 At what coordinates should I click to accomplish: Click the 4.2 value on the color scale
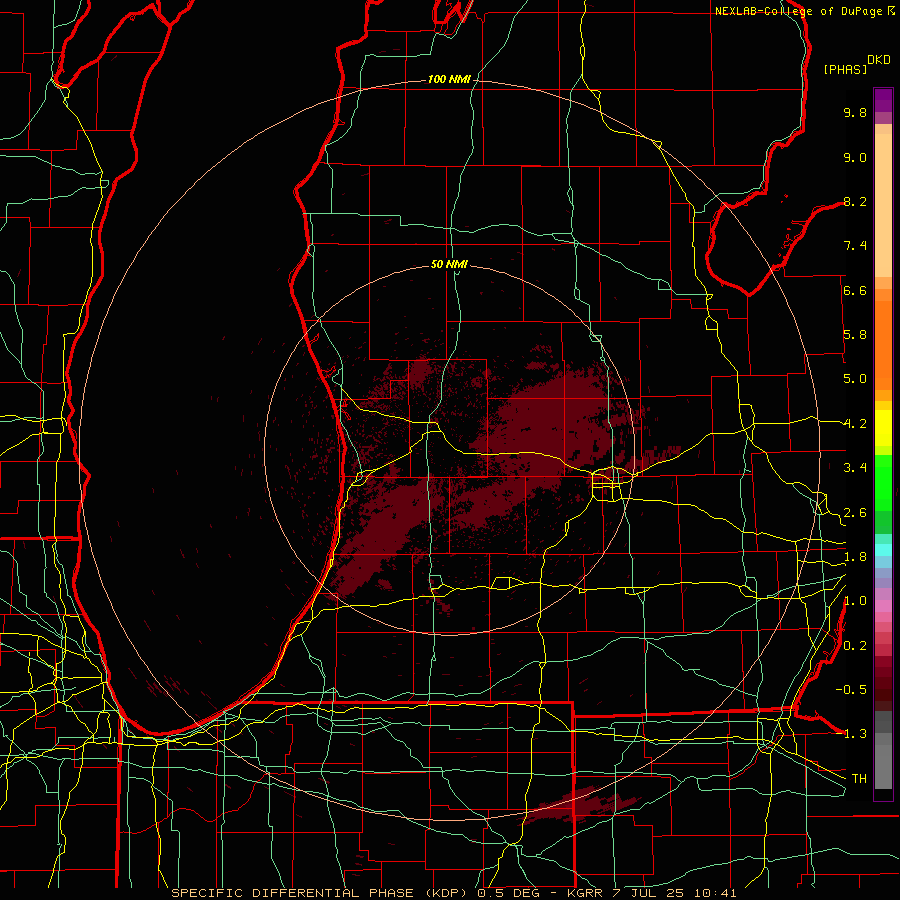click(x=855, y=424)
